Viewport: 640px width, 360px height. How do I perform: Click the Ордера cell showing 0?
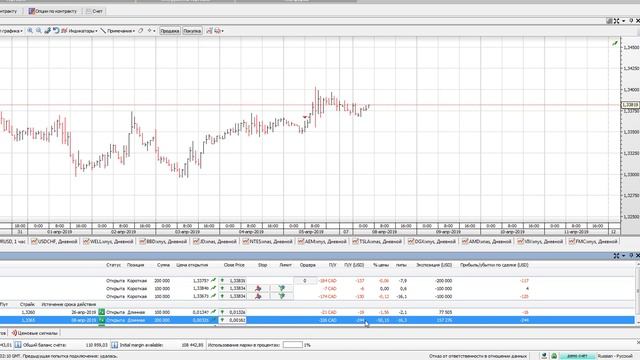(305, 281)
